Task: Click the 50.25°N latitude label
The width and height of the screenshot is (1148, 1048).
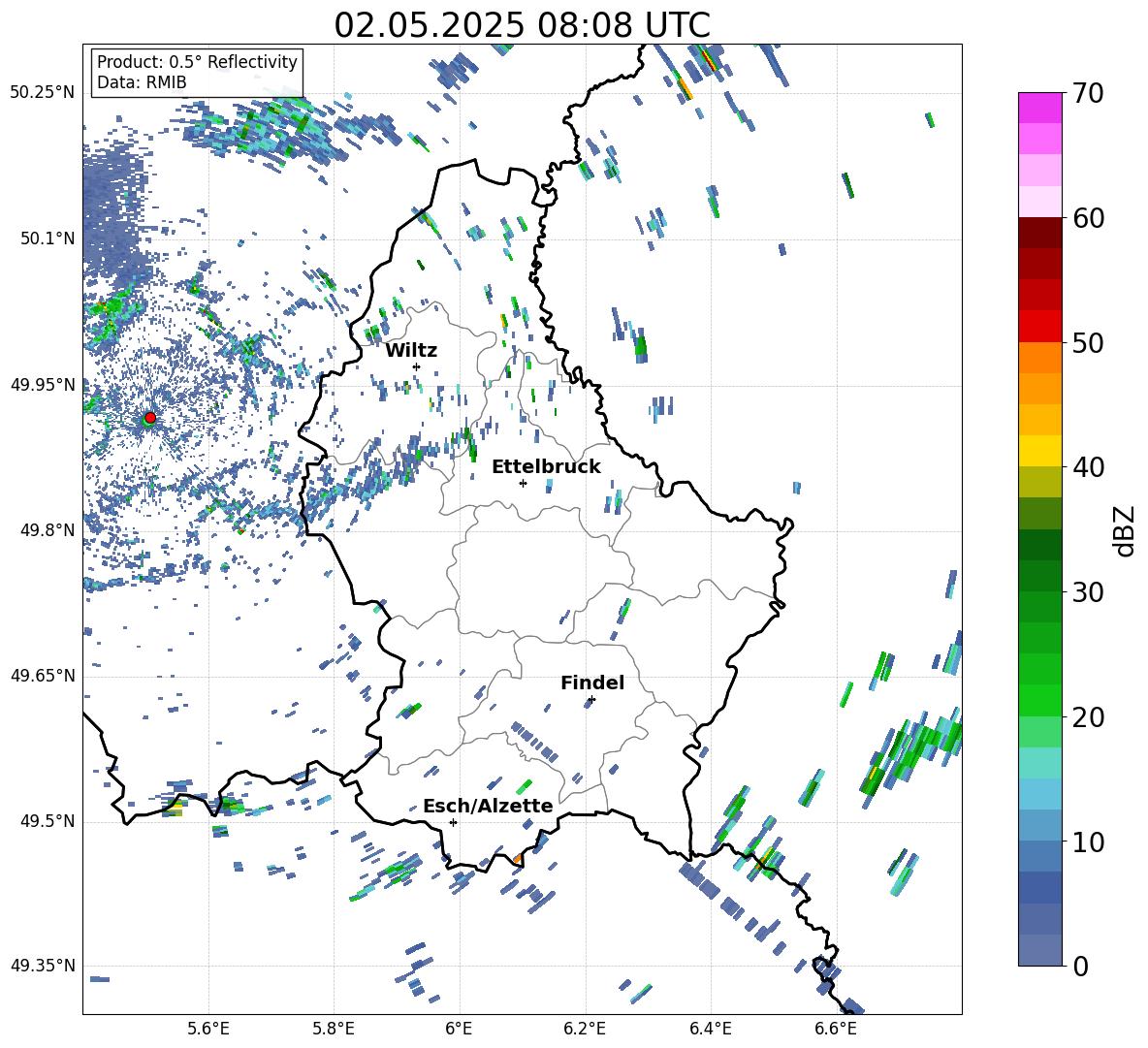Action: pos(43,93)
